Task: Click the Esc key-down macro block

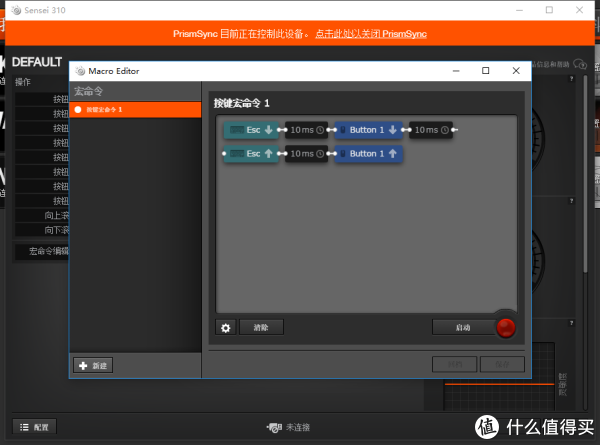Action: pos(251,130)
